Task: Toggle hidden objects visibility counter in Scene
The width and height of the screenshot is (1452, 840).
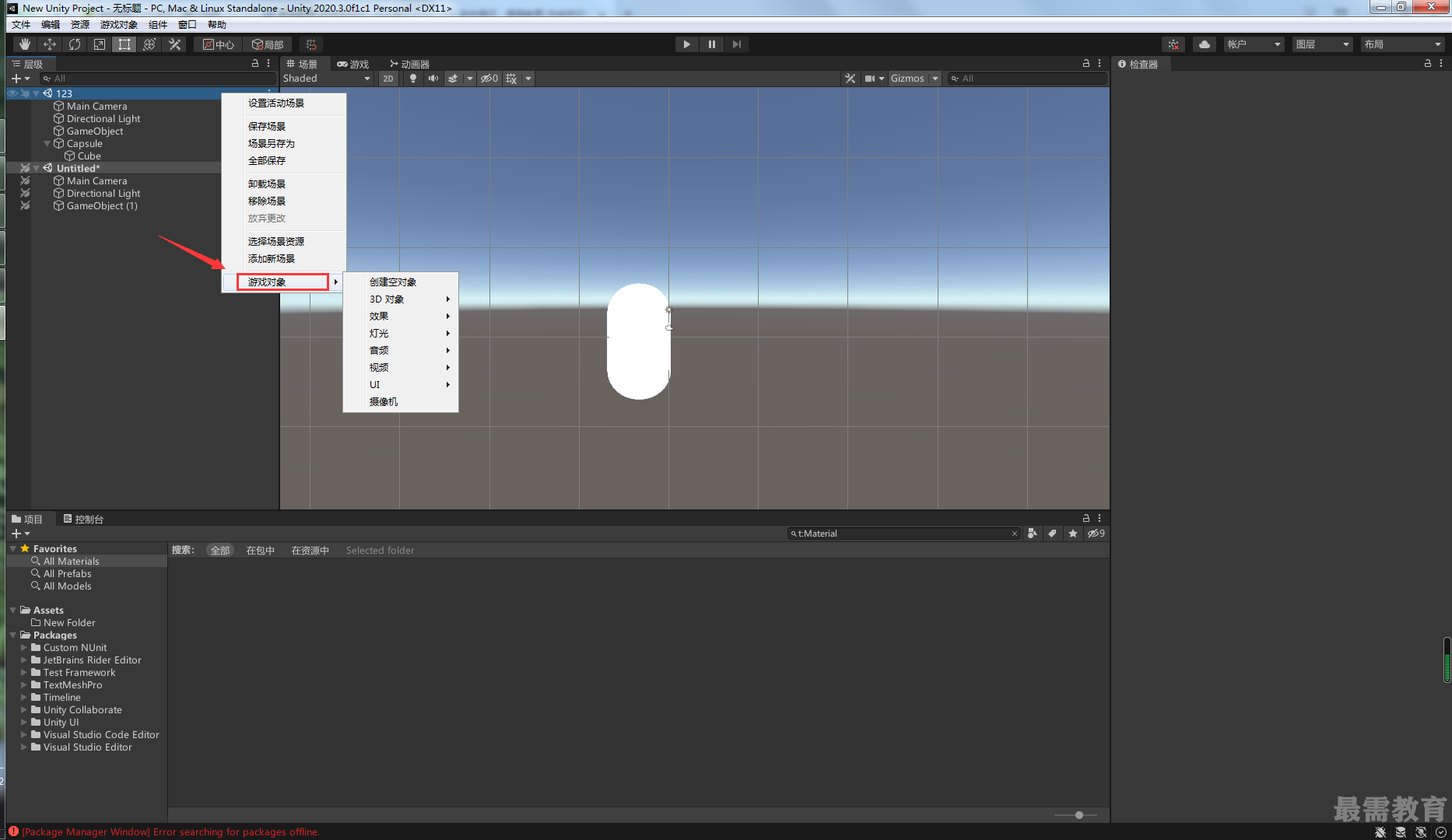Action: pos(489,79)
